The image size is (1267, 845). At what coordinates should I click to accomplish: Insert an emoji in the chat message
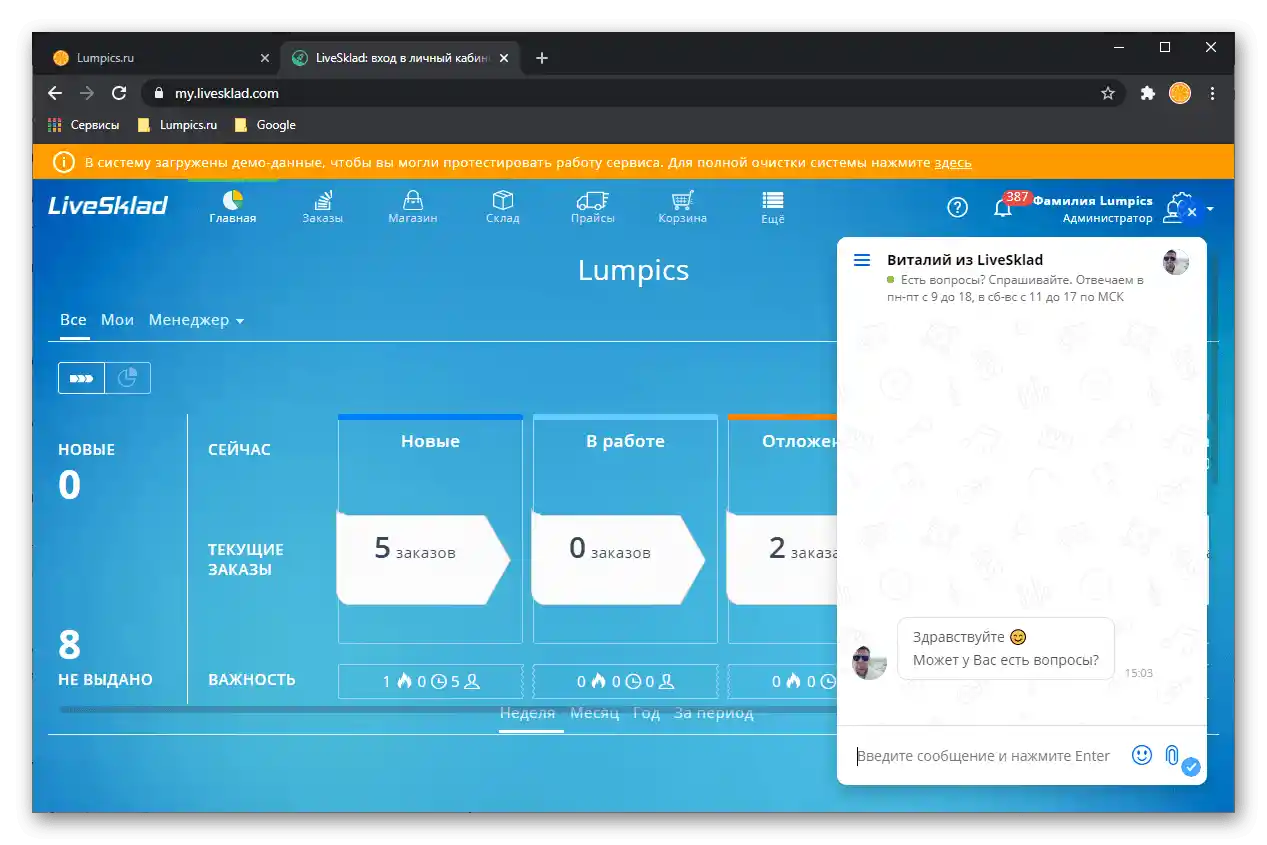pyautogui.click(x=1141, y=755)
